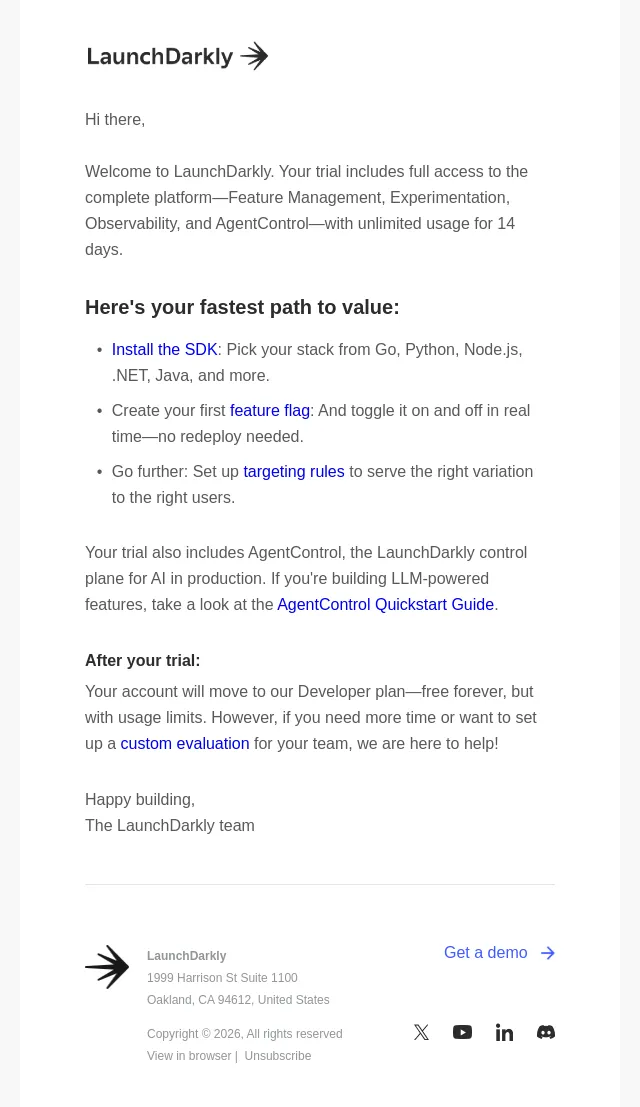640x1107 pixels.
Task: Click the 'Here's your fastest path to value' heading
Action: point(242,307)
